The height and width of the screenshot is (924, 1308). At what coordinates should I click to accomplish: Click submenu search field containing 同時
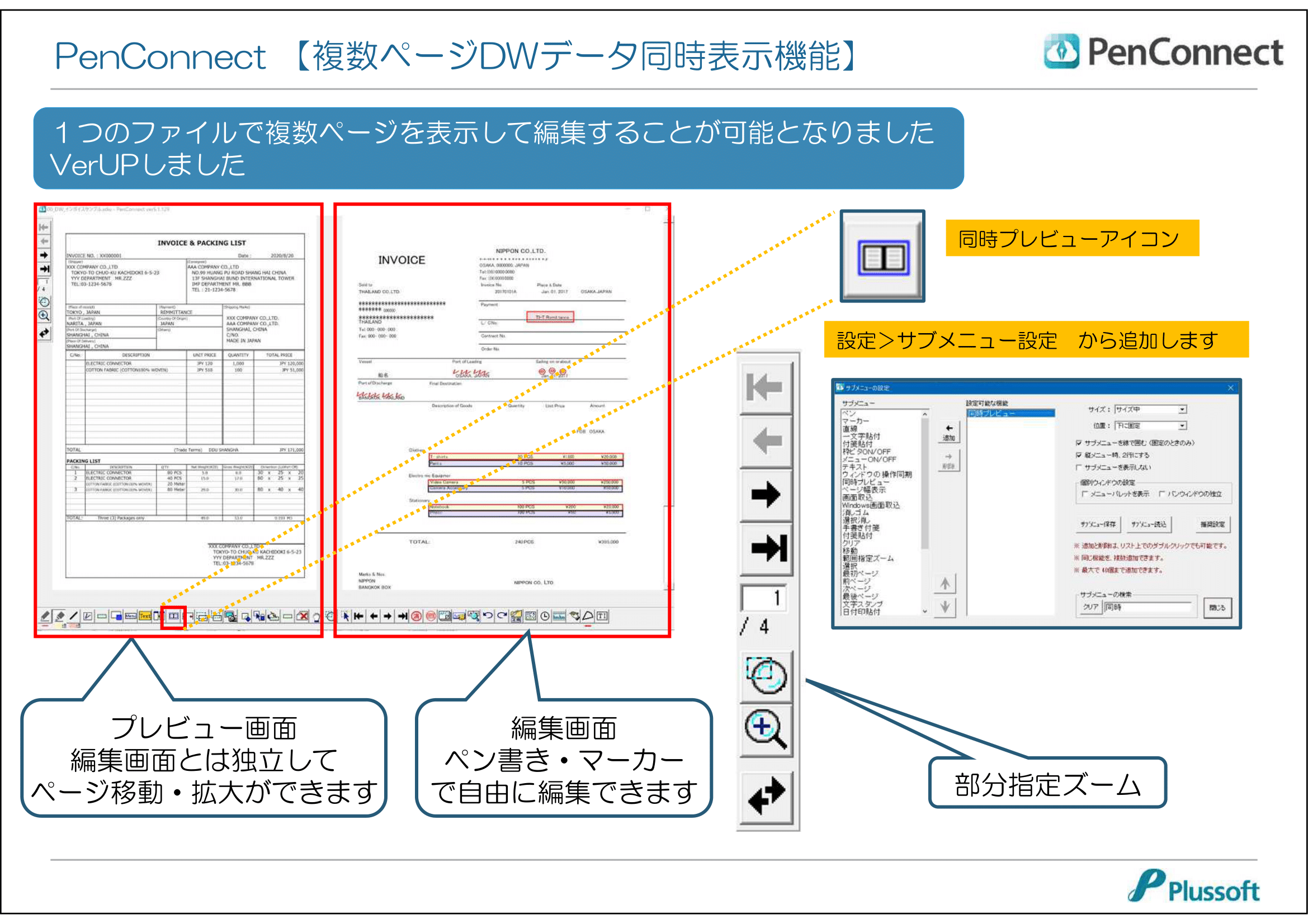[x=1149, y=608]
